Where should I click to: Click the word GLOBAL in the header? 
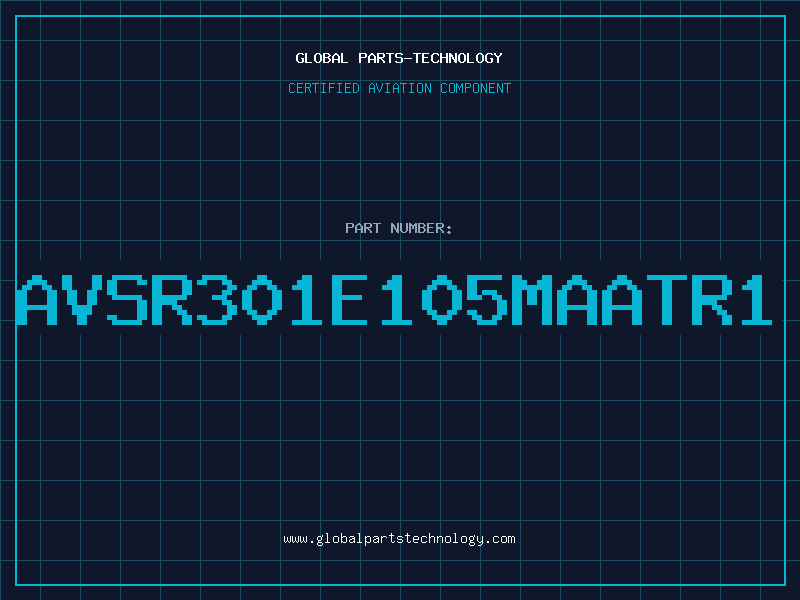(x=320, y=58)
